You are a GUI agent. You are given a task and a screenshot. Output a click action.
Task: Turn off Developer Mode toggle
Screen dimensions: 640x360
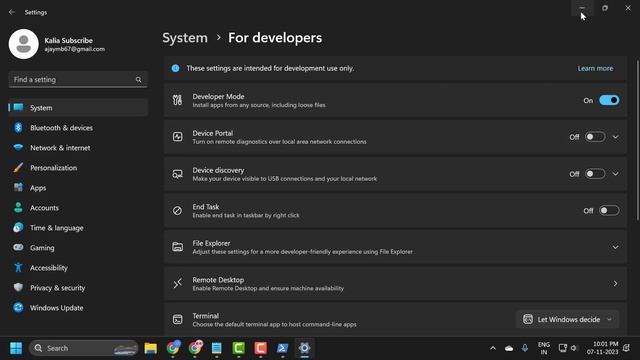tap(609, 100)
